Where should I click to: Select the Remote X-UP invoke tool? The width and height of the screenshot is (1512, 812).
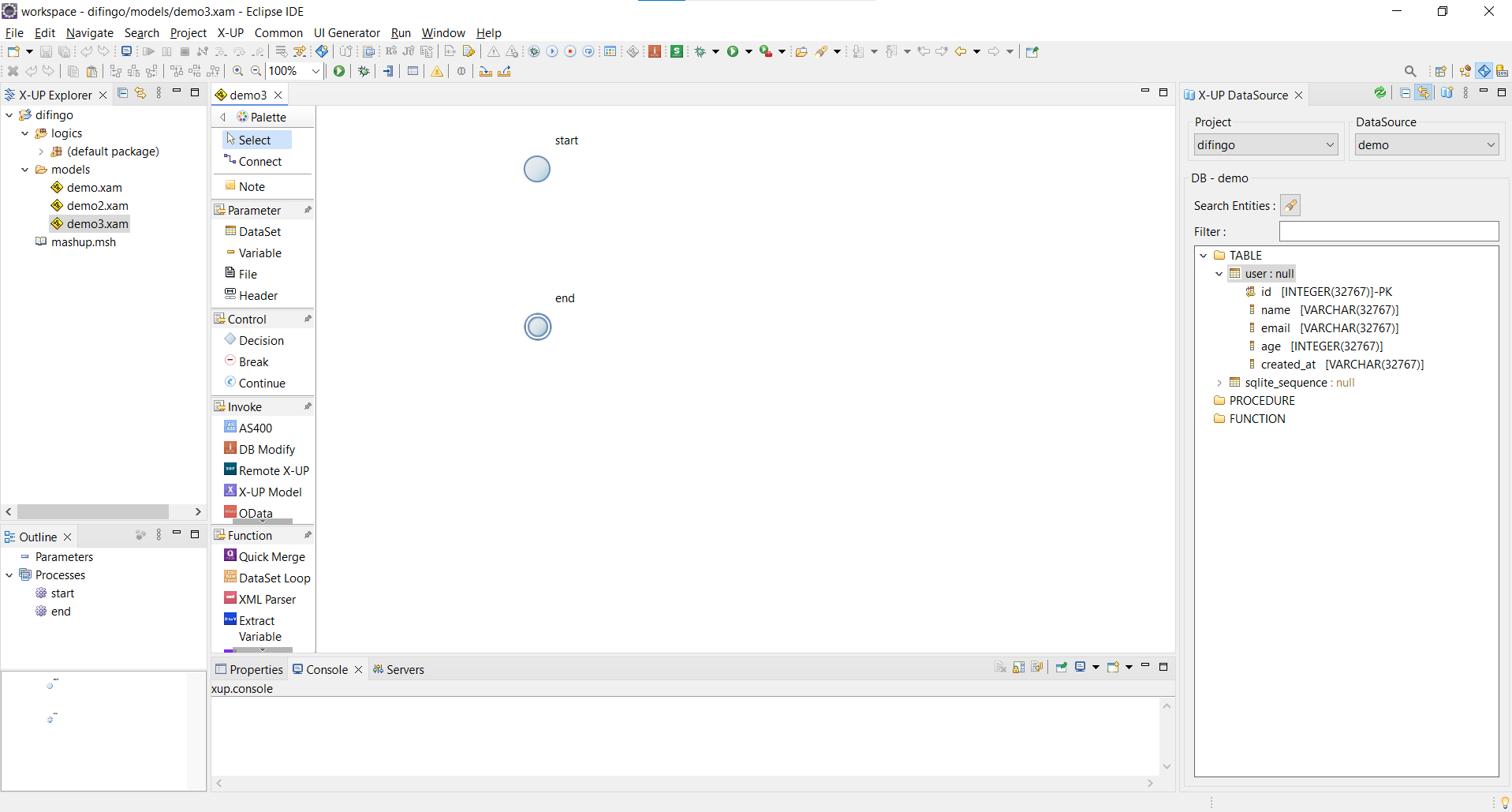[273, 470]
